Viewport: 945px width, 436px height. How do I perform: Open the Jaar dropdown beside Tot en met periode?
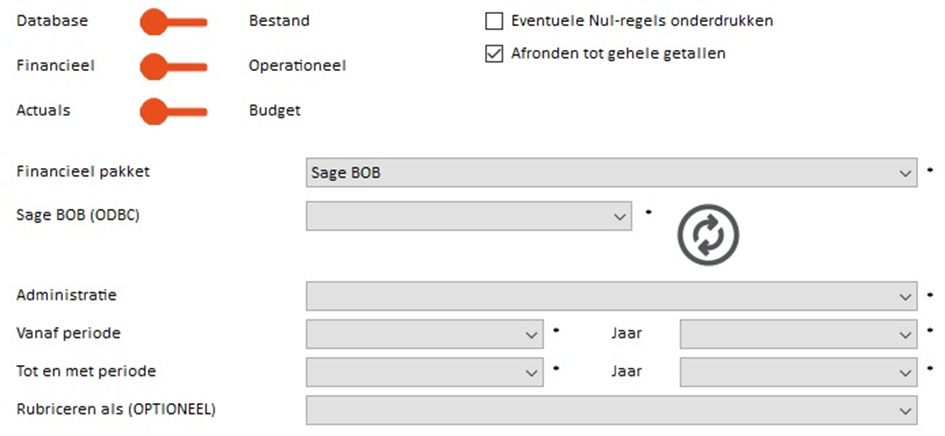pyautogui.click(x=799, y=372)
